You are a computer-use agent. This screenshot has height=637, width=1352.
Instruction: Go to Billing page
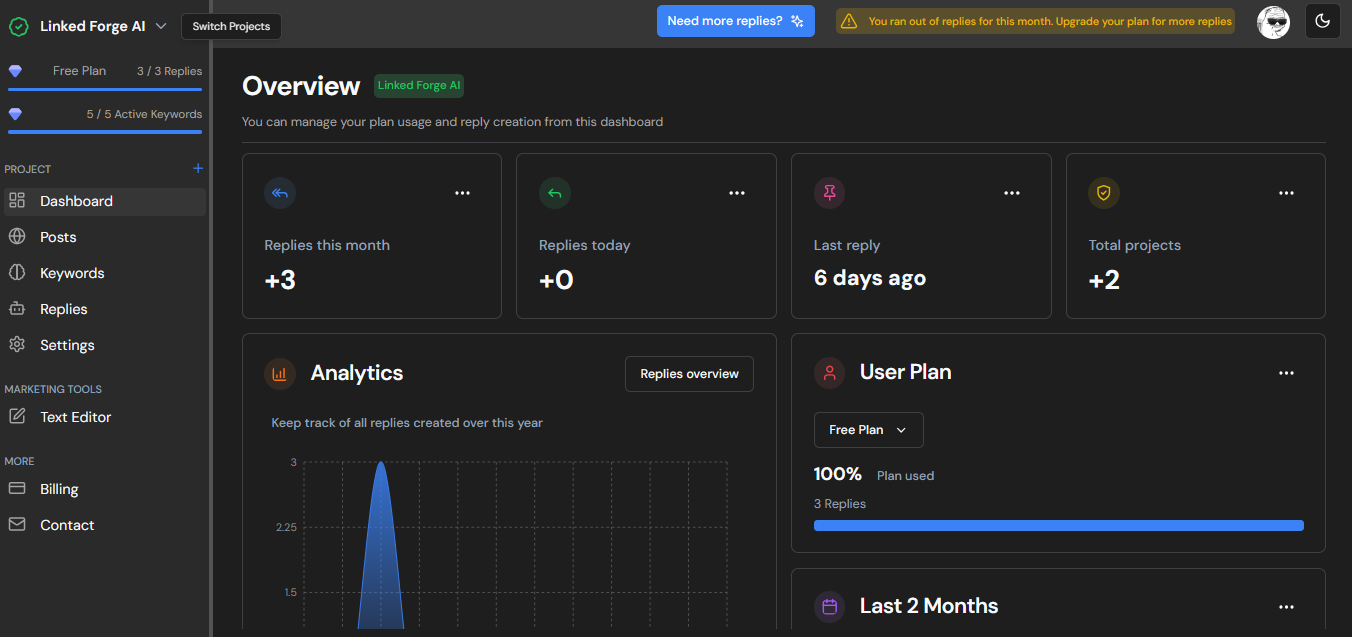coord(105,489)
